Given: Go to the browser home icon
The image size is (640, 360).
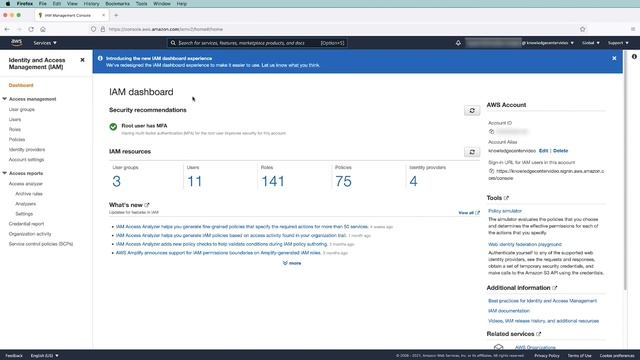Looking at the screenshot, I should (43, 29).
